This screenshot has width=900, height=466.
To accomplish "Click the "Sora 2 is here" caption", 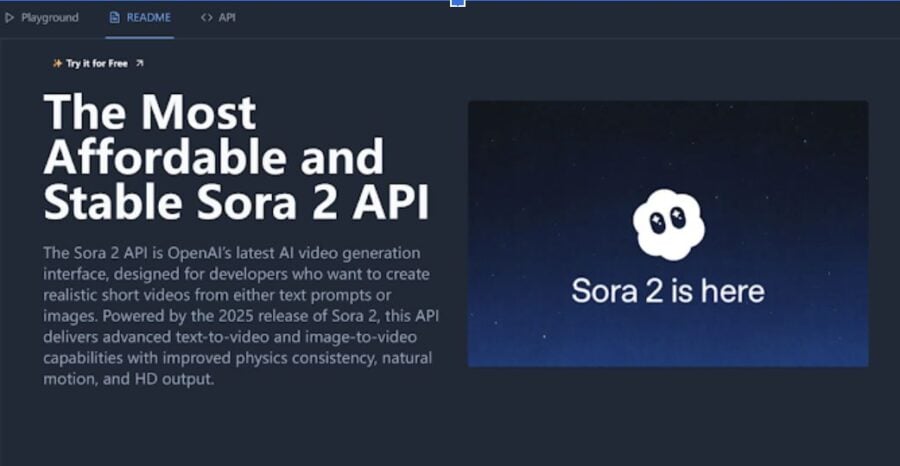I will (668, 291).
